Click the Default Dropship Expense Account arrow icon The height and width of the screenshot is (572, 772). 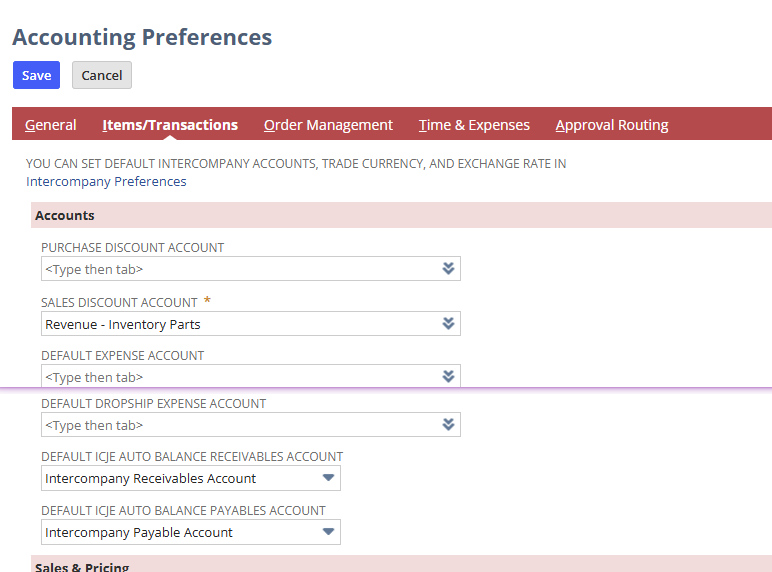pyautogui.click(x=448, y=425)
